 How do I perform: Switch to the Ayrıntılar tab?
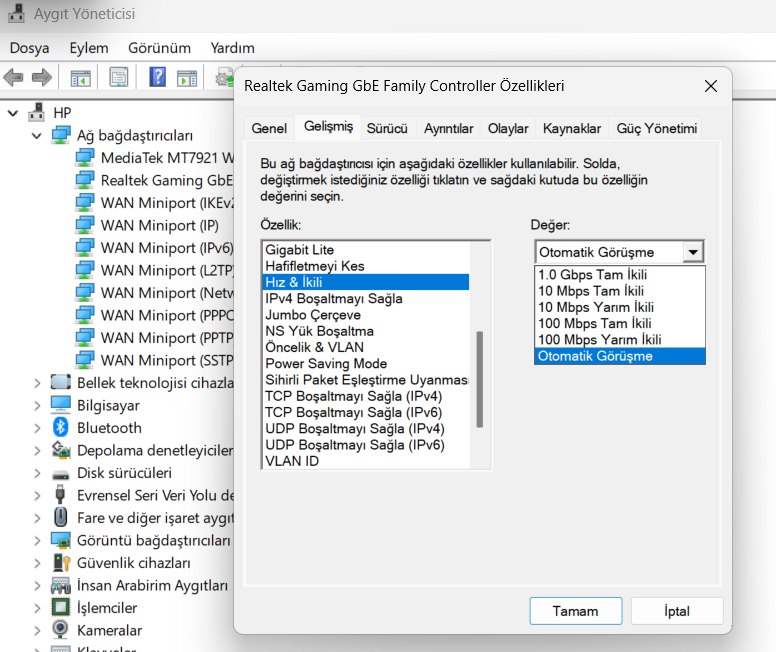[448, 128]
